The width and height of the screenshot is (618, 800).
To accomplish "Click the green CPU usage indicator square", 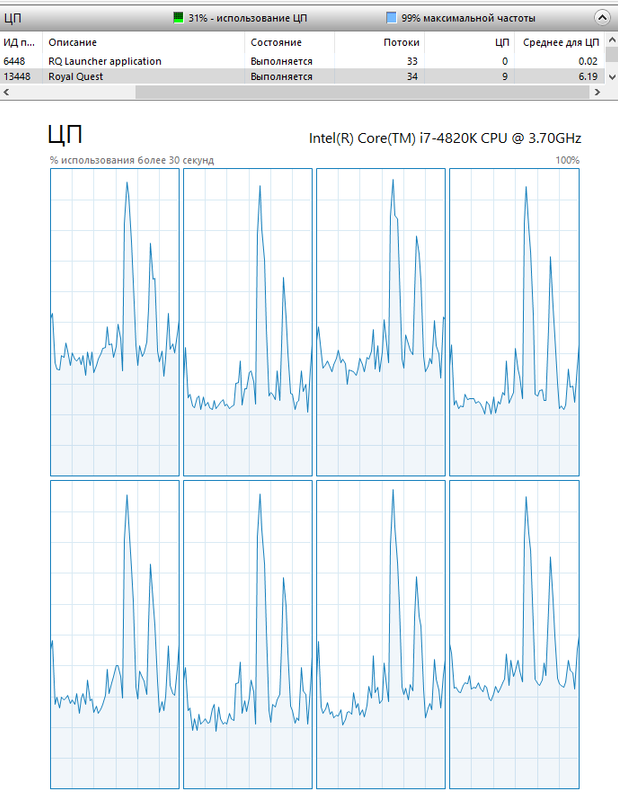I will click(x=178, y=18).
